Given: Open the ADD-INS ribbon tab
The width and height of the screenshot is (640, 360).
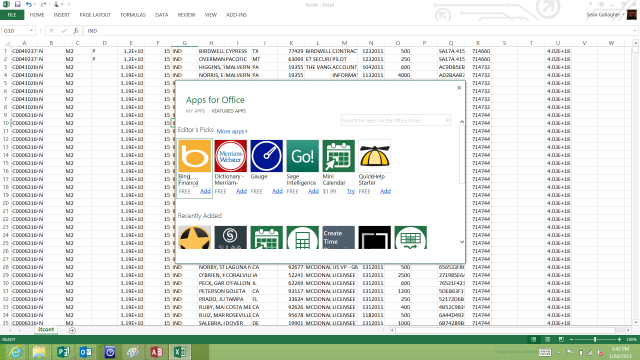Looking at the screenshot, I should (236, 15).
